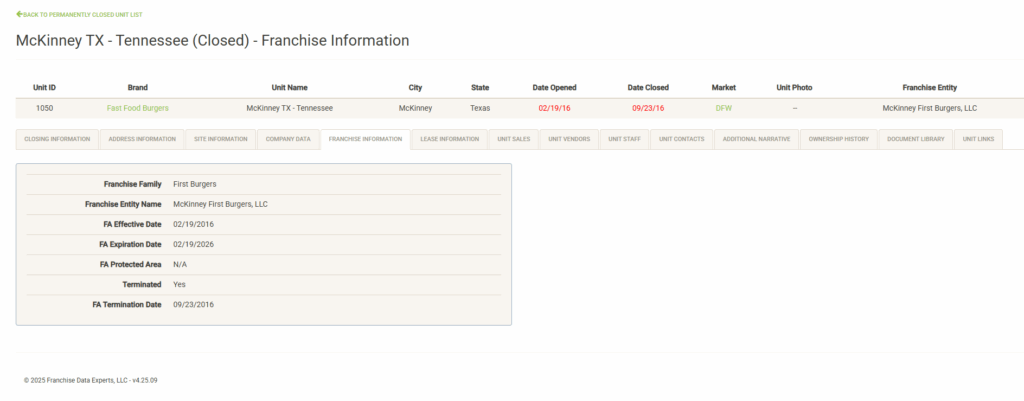The width and height of the screenshot is (1024, 401).
Task: Switch to the Unit Sales tab
Action: (514, 139)
